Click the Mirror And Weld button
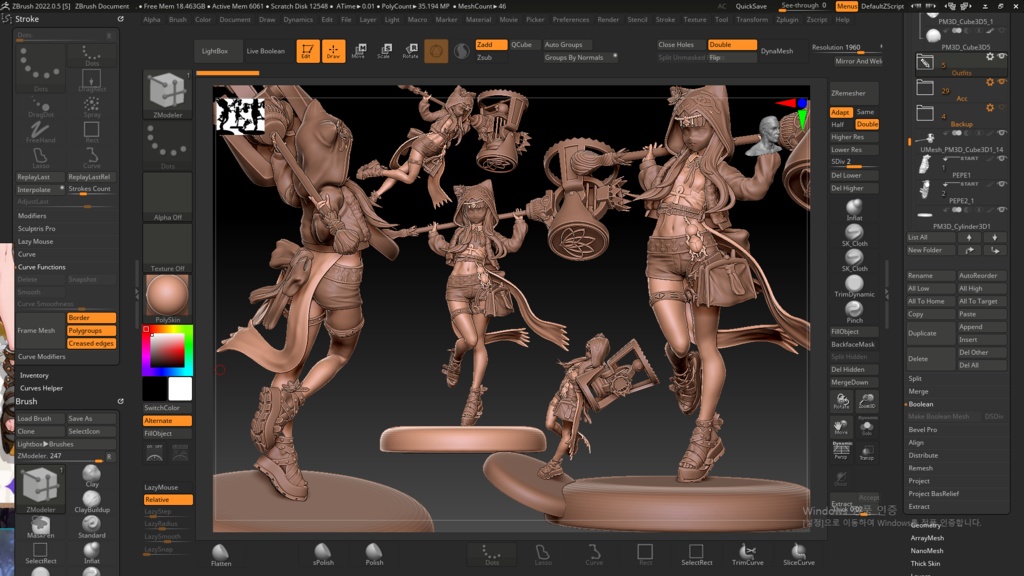1024x576 pixels. click(x=857, y=61)
